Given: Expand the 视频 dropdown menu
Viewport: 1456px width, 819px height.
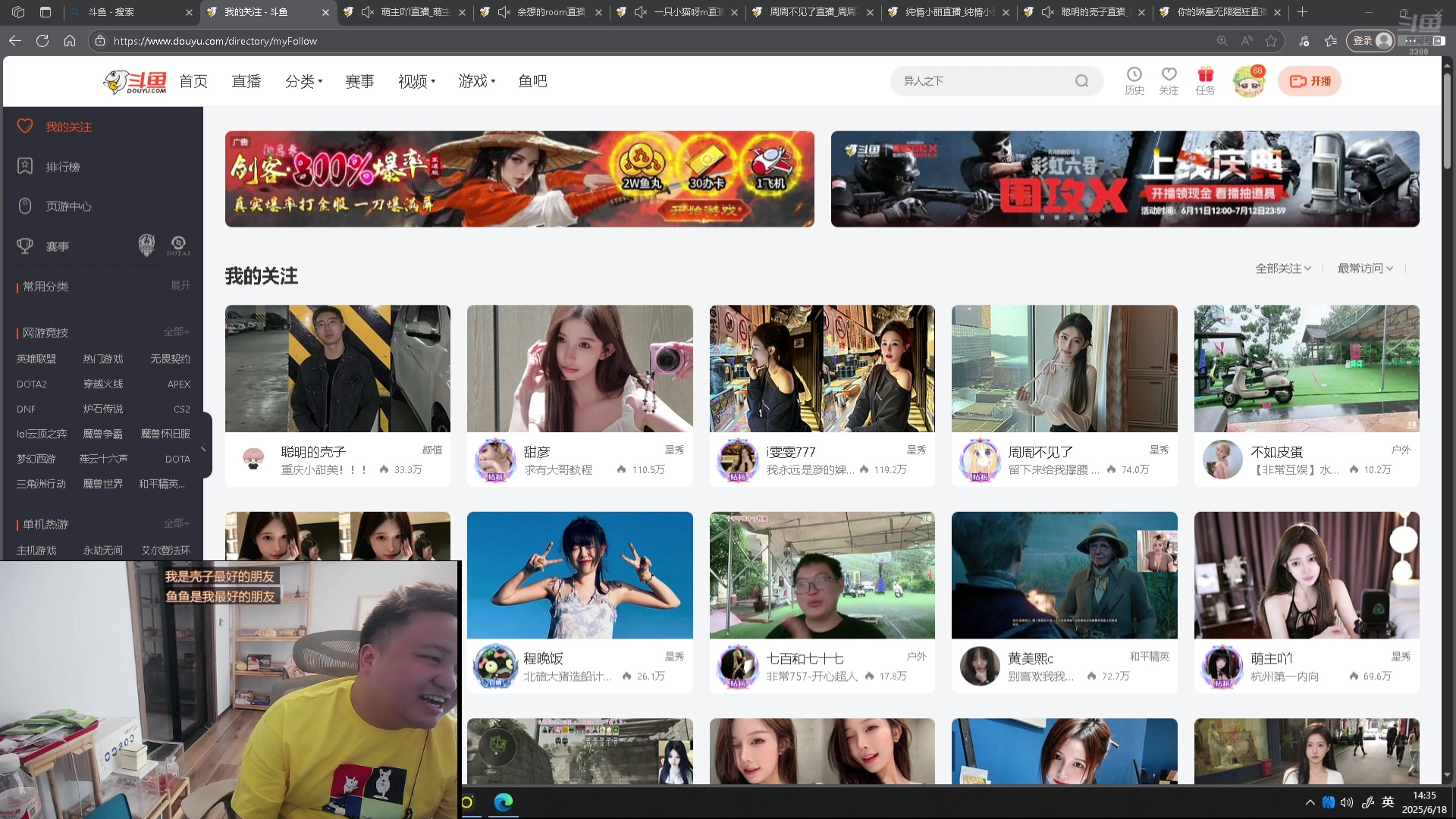Looking at the screenshot, I should click(x=416, y=81).
